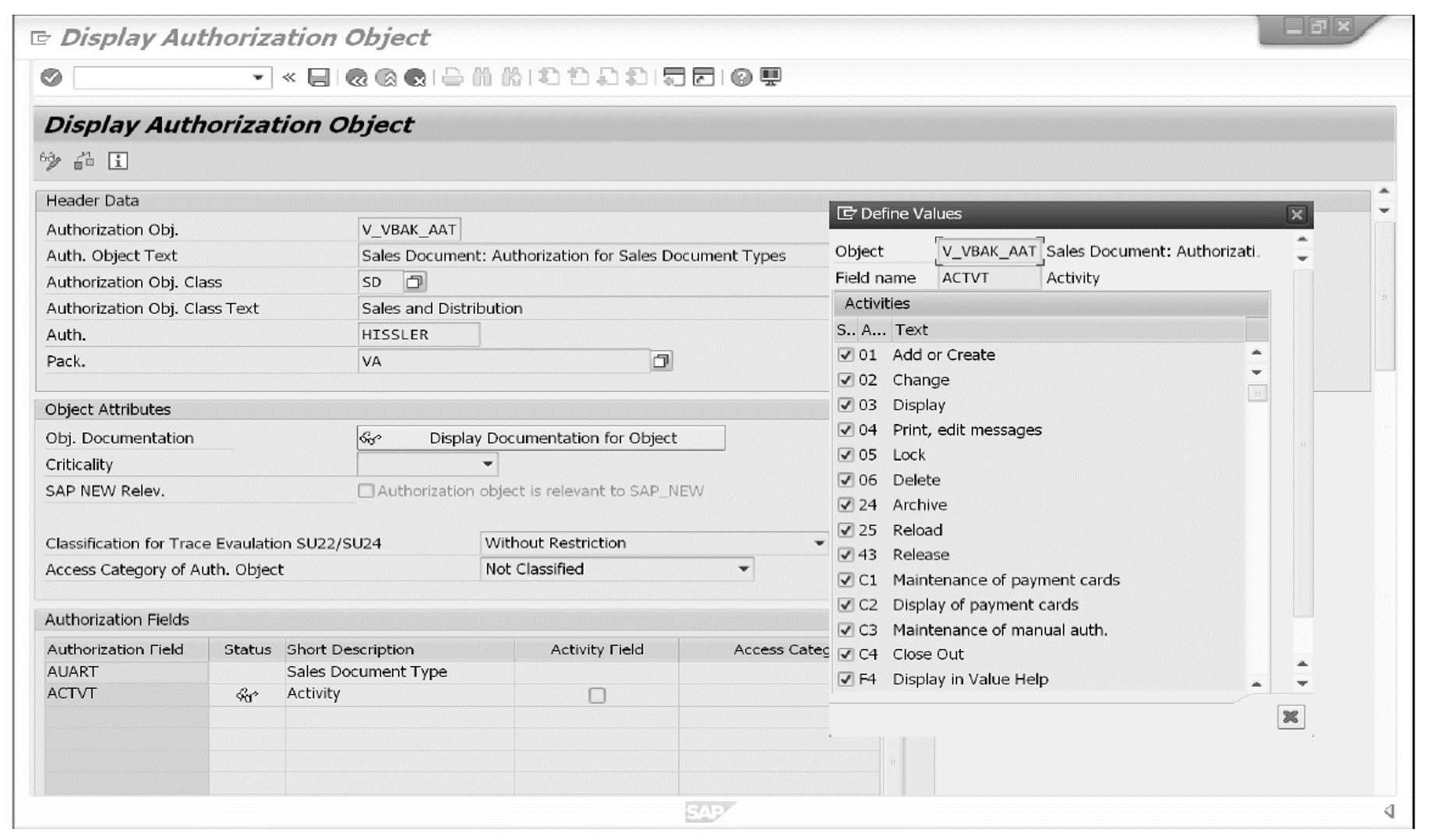Click the Save icon in the toolbar
Image resolution: width=1430 pixels, height=840 pixels.
tap(318, 78)
